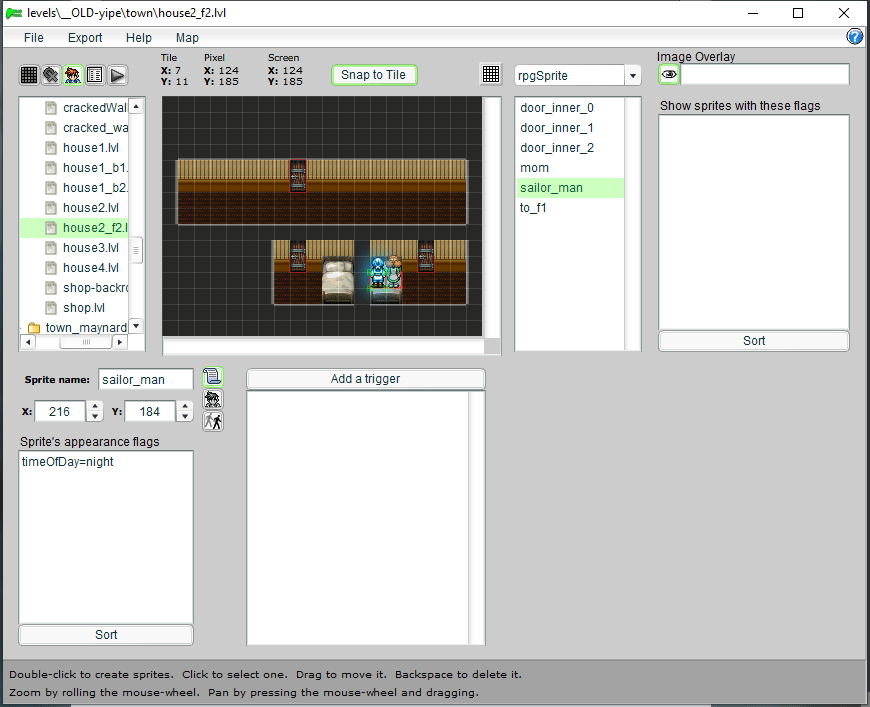This screenshot has width=870, height=707.
Task: Increment the X coordinate spinner
Action: (x=95, y=406)
